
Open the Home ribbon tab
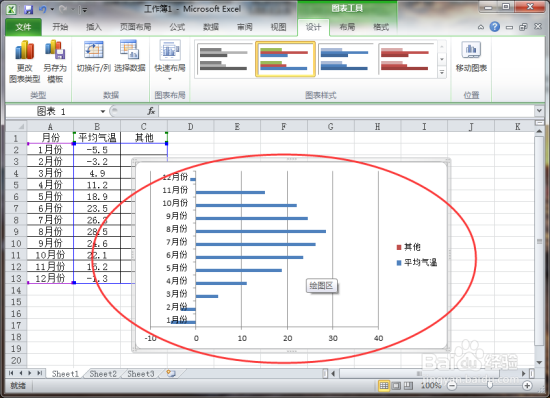click(x=60, y=27)
